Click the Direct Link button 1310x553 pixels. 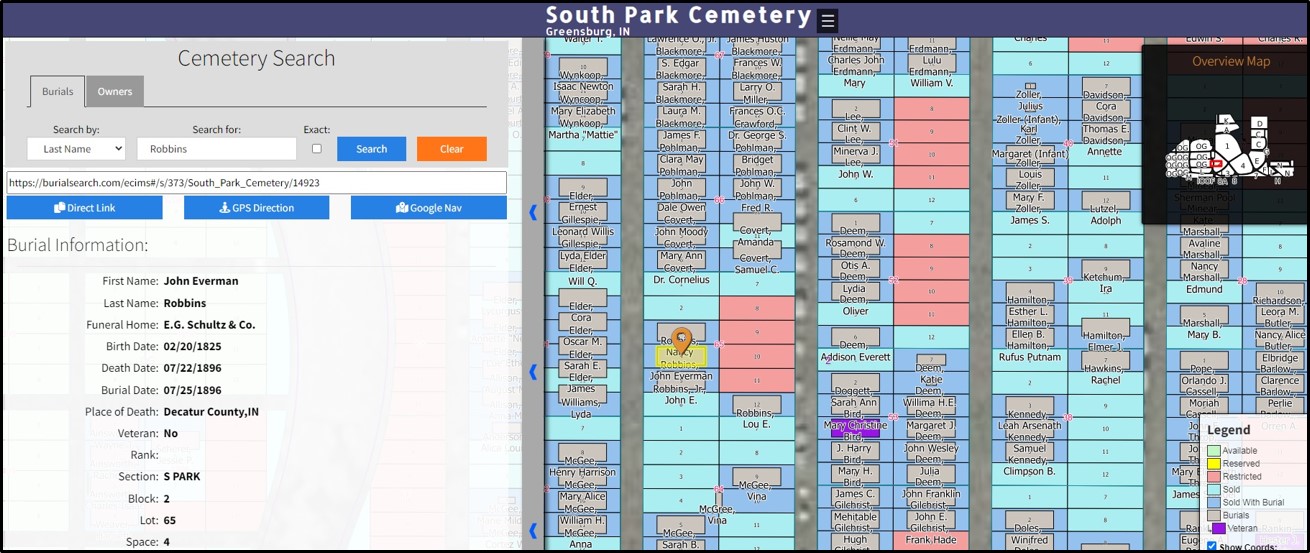pos(84,208)
